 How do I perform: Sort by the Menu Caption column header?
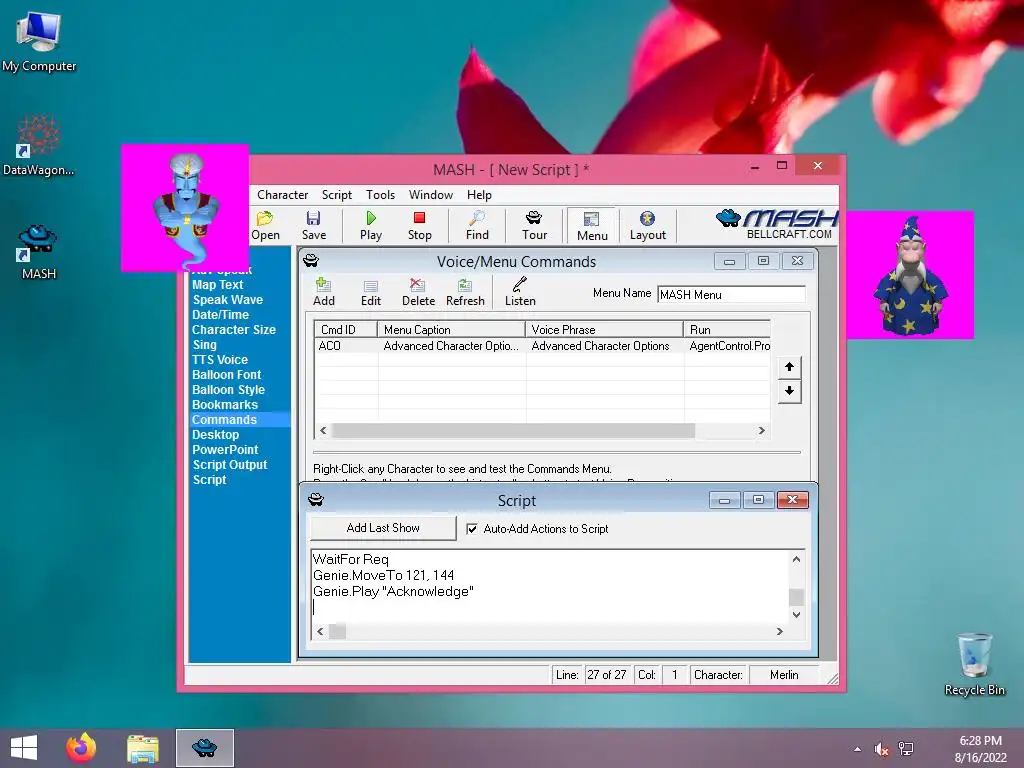tap(451, 330)
